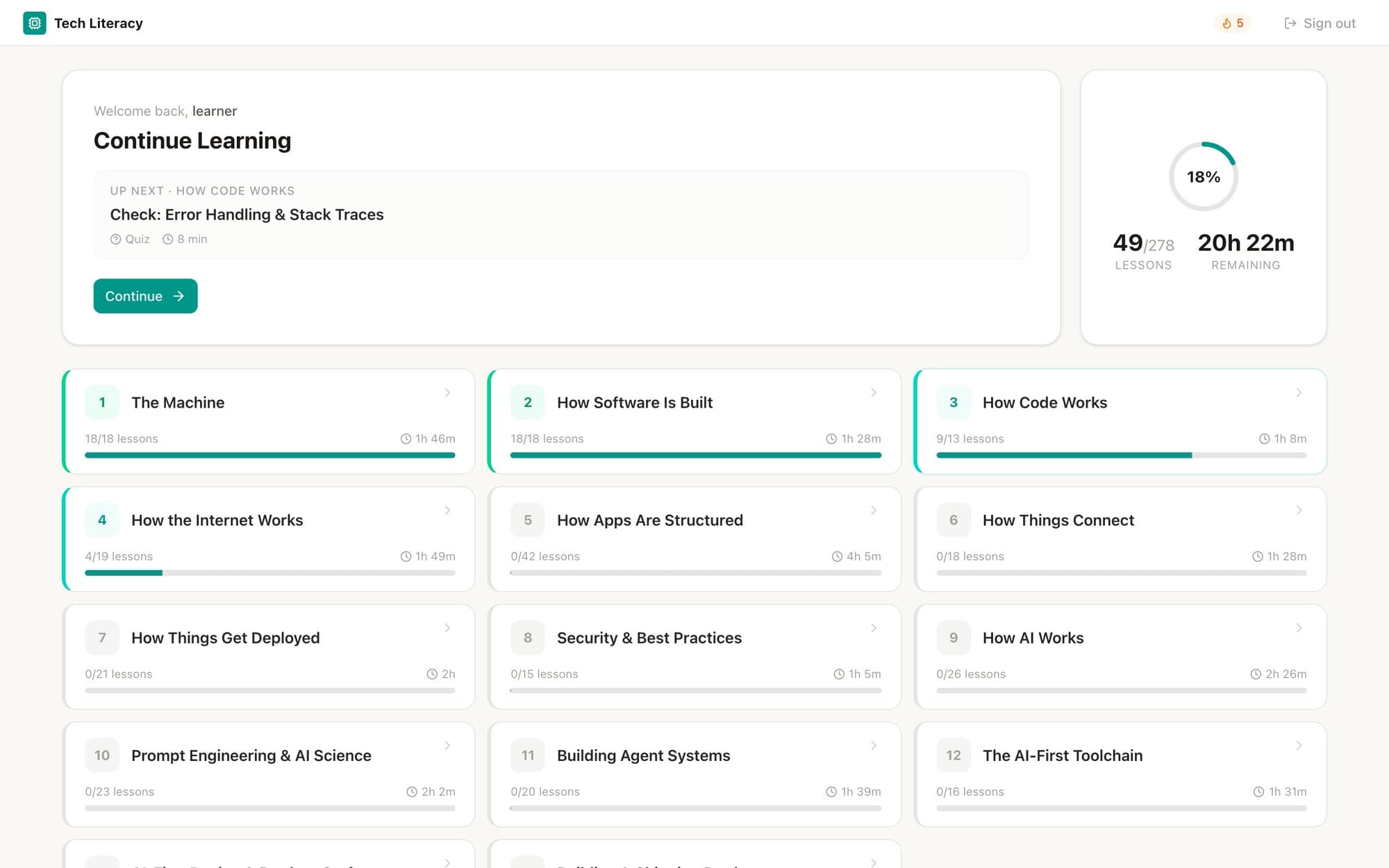Click the clock icon beside 8 min
This screenshot has height=868, width=1389.
click(x=167, y=240)
